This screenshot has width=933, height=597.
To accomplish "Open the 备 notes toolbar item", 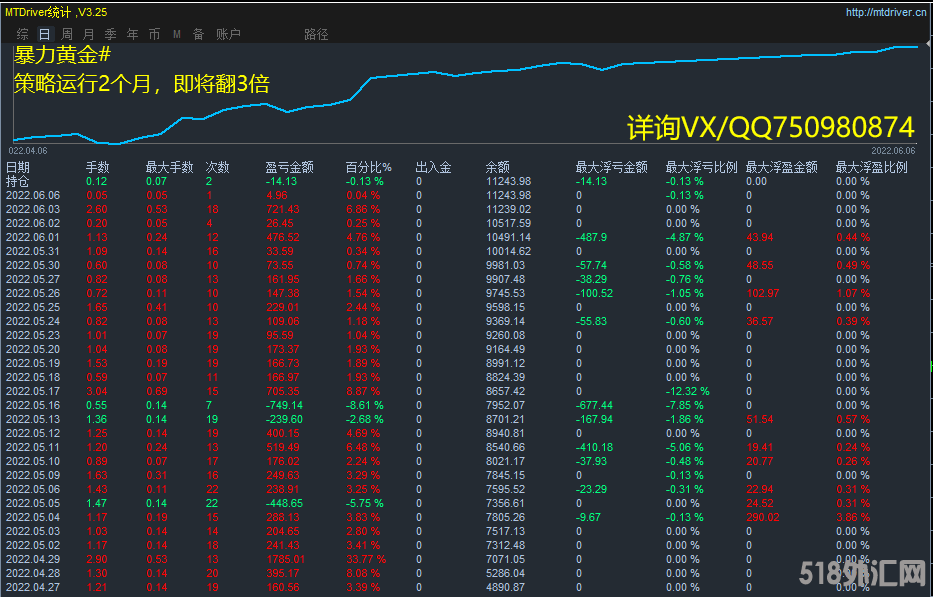I will pyautogui.click(x=198, y=34).
